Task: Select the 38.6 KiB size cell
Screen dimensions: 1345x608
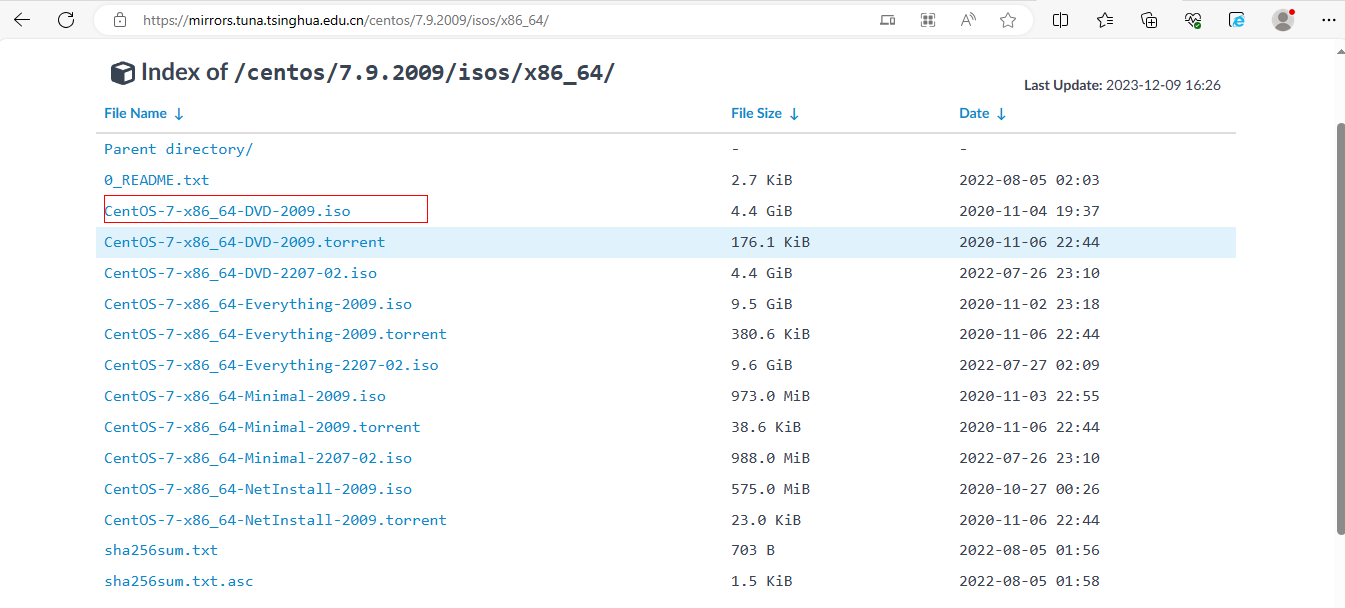Action: [766, 427]
